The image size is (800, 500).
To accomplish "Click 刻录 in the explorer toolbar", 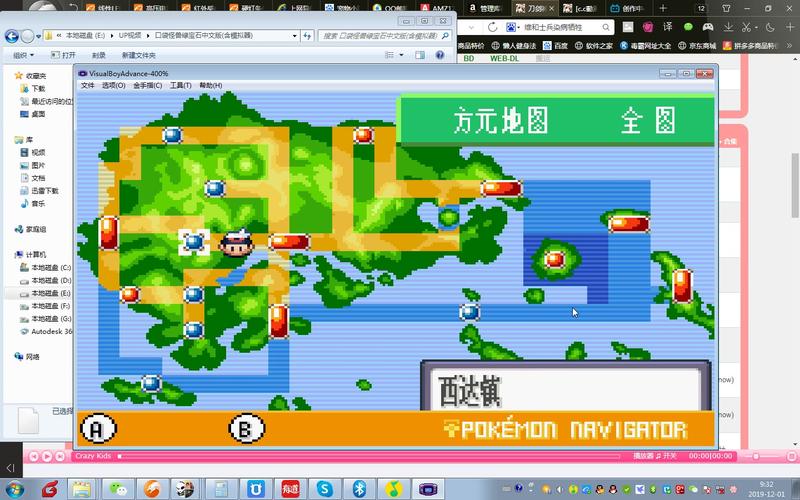I will [98, 55].
